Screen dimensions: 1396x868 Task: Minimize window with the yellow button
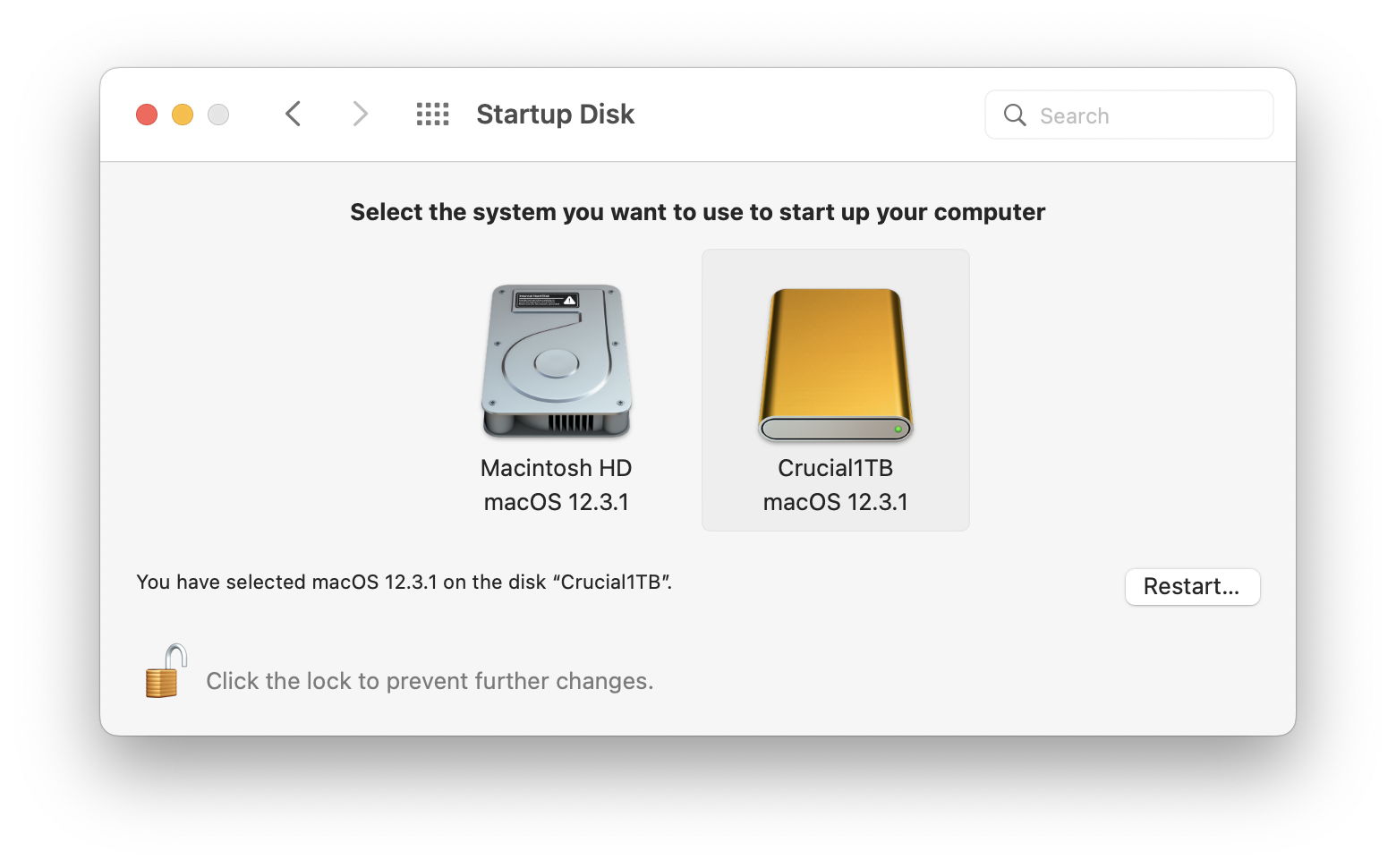tap(183, 115)
